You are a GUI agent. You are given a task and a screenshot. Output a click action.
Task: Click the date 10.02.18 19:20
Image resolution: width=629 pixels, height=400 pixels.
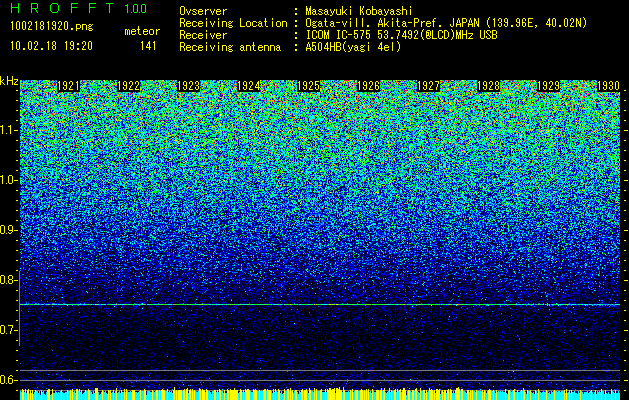tap(52, 46)
